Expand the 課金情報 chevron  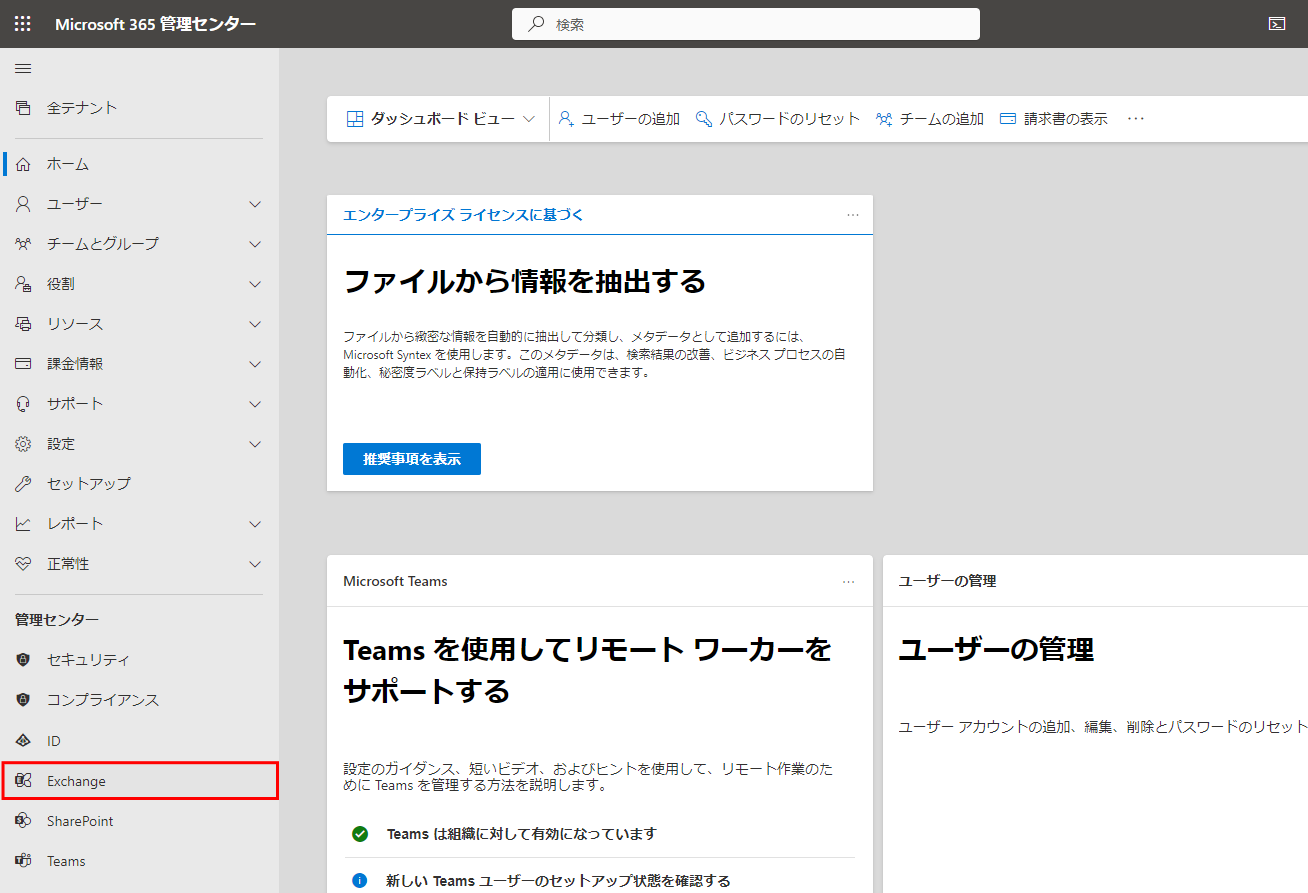255,364
